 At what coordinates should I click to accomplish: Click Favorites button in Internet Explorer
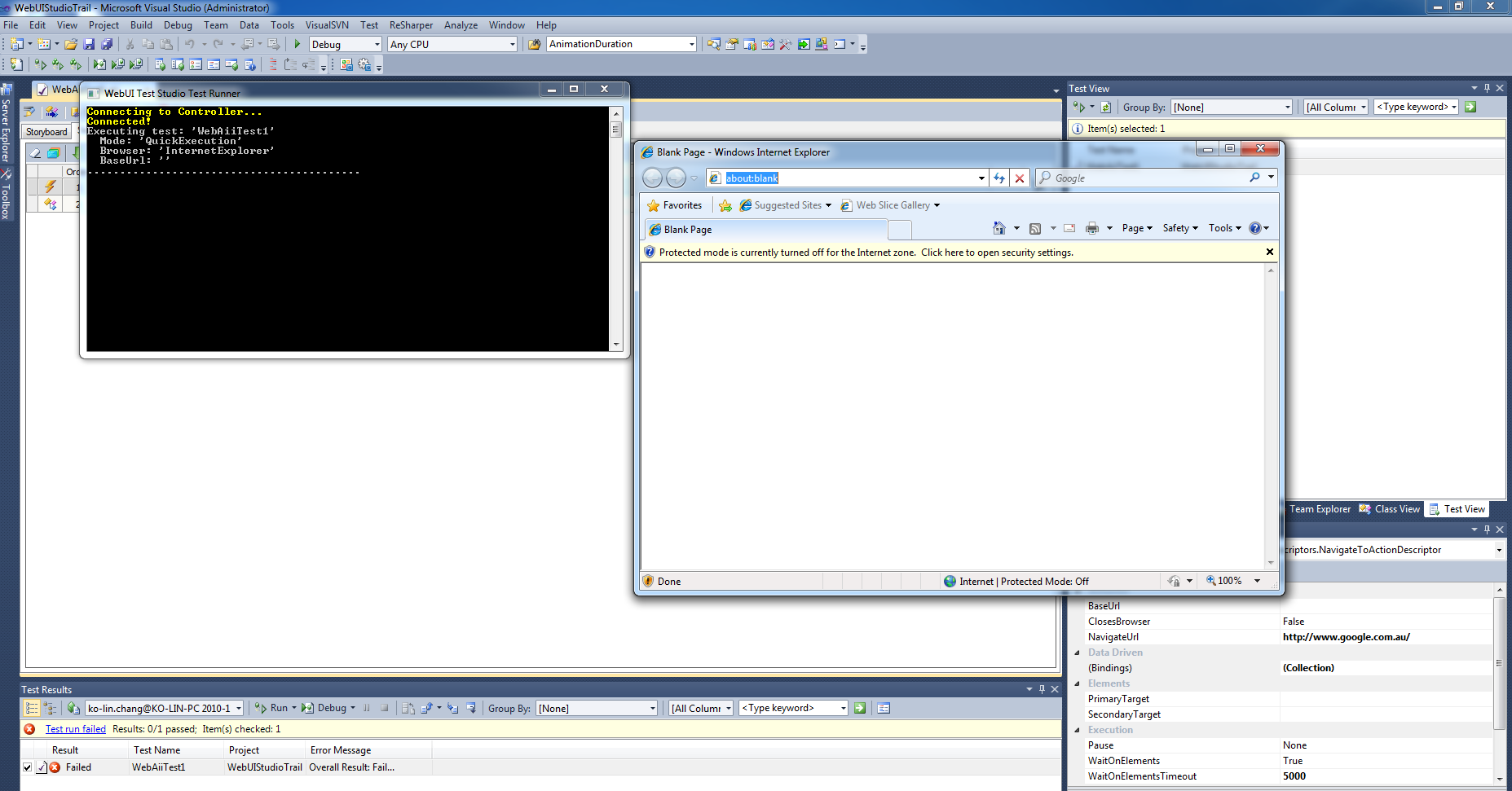(x=674, y=205)
